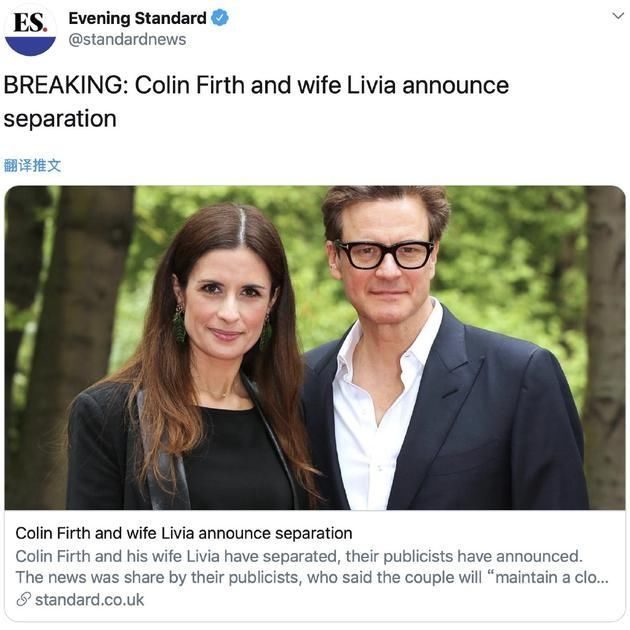Open the Evening Standard profile avatar
This screenshot has height=630, width=630.
coord(30,31)
